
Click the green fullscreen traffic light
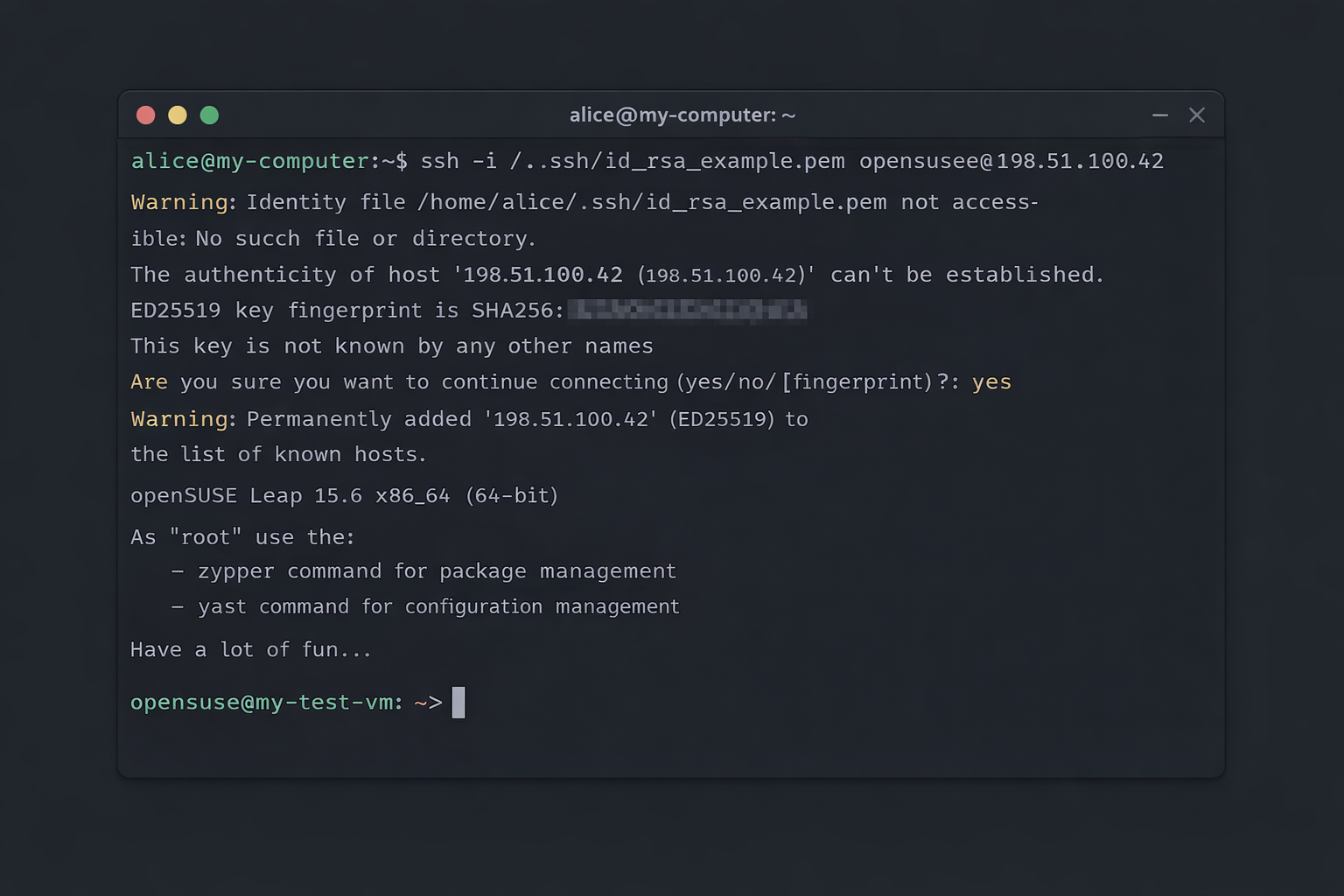[x=209, y=115]
